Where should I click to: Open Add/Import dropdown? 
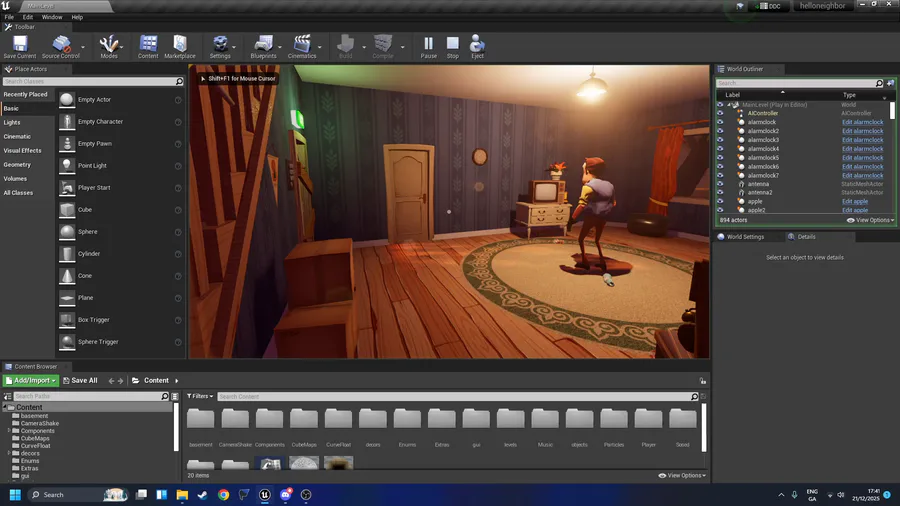tap(30, 380)
